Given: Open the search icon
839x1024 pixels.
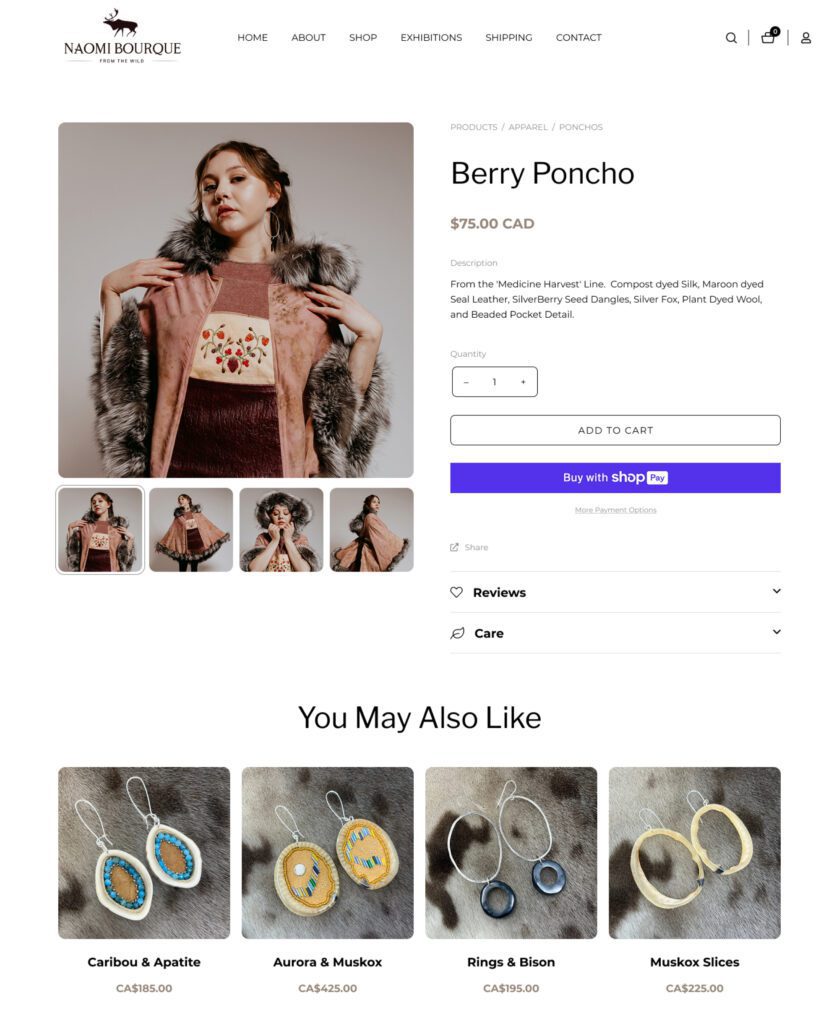Looking at the screenshot, I should [731, 37].
